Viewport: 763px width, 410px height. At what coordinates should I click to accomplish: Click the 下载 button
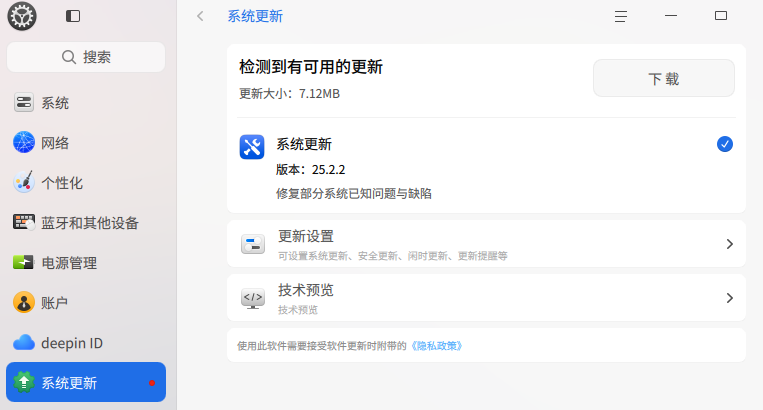click(x=664, y=78)
